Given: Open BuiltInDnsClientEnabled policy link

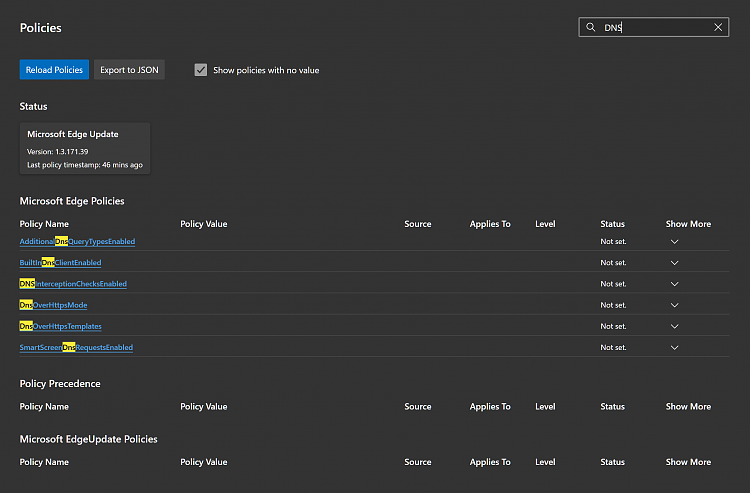Looking at the screenshot, I should pos(60,263).
